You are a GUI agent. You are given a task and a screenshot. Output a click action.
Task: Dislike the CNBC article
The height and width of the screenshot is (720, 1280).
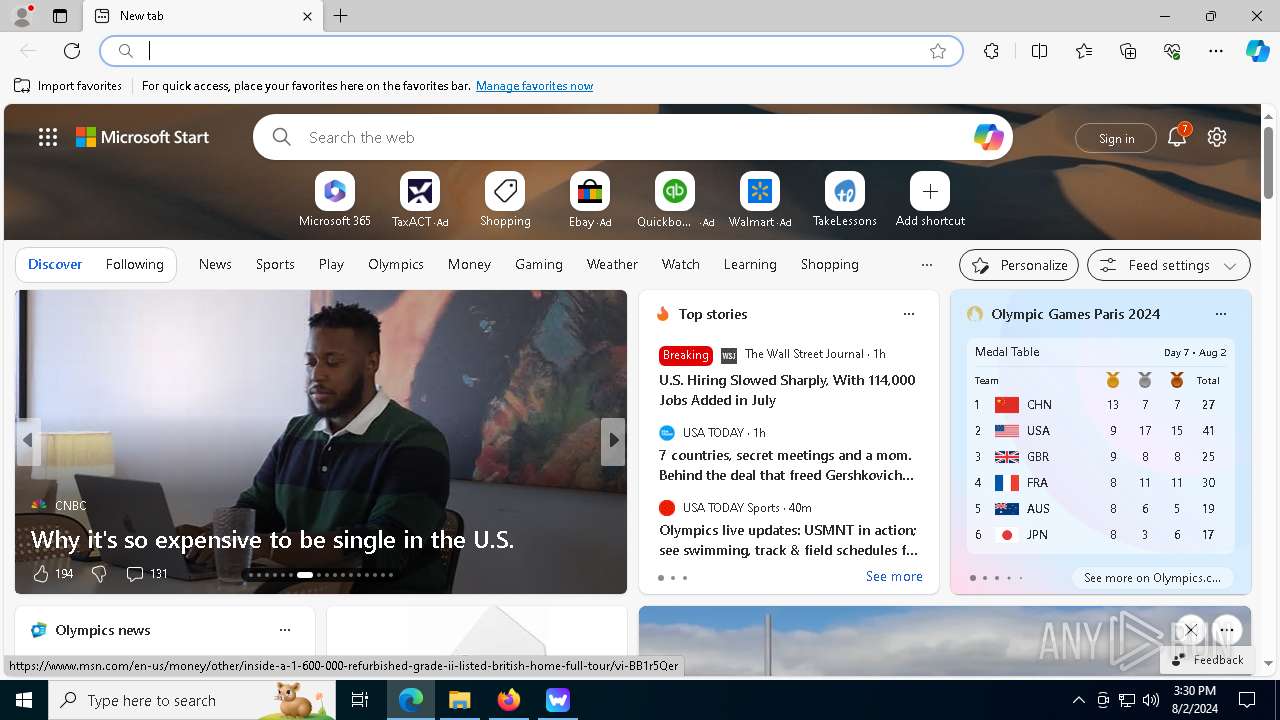(98, 574)
